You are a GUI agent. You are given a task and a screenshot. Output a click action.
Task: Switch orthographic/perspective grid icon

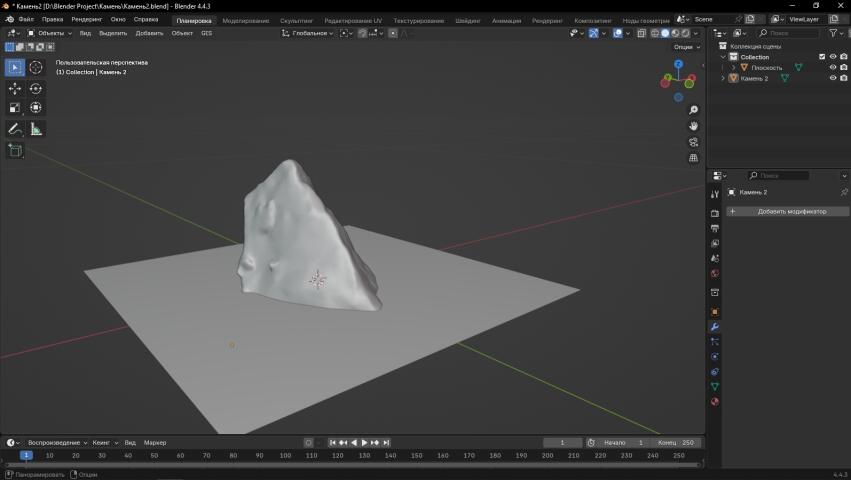tap(693, 158)
